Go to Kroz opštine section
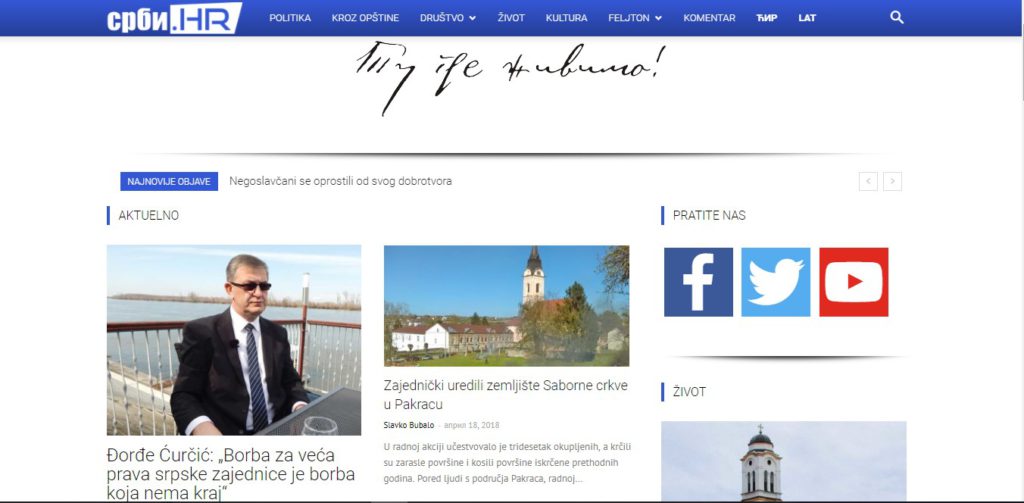This screenshot has height=503, width=1024. (365, 18)
